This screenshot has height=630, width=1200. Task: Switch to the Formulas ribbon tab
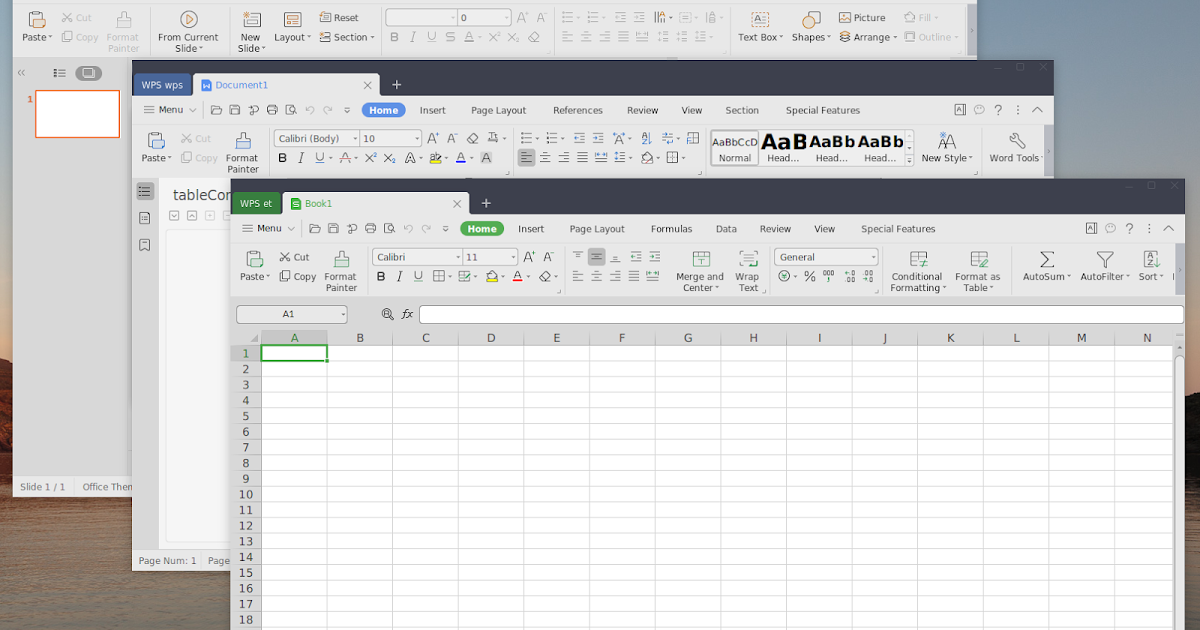671,229
